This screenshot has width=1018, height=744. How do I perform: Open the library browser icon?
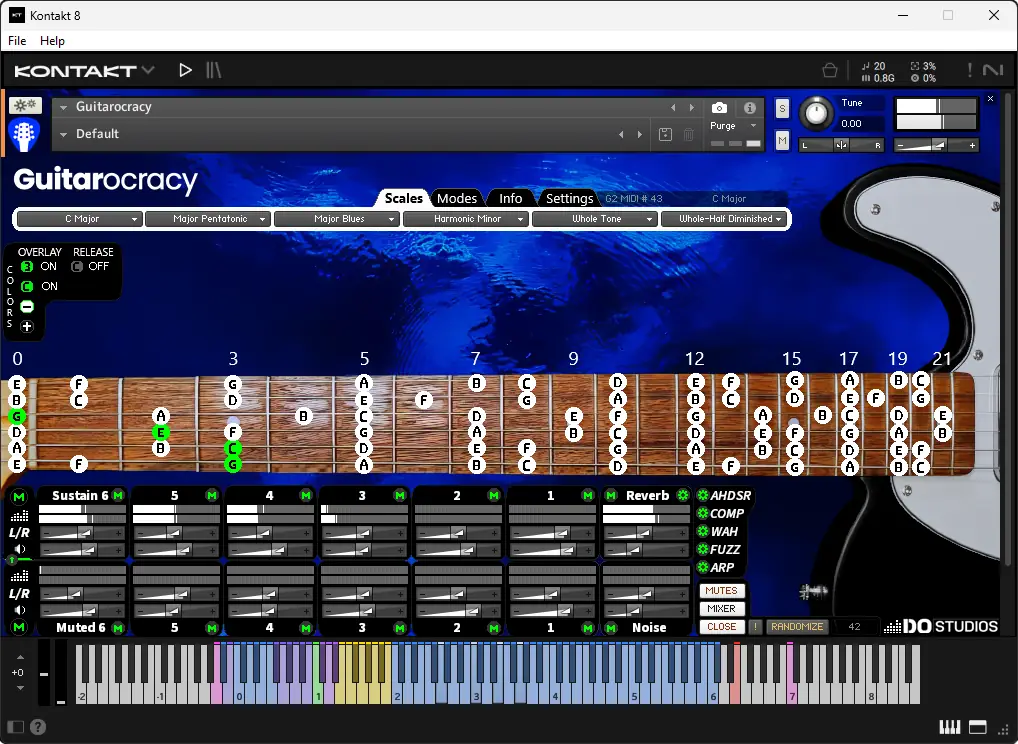pos(214,69)
